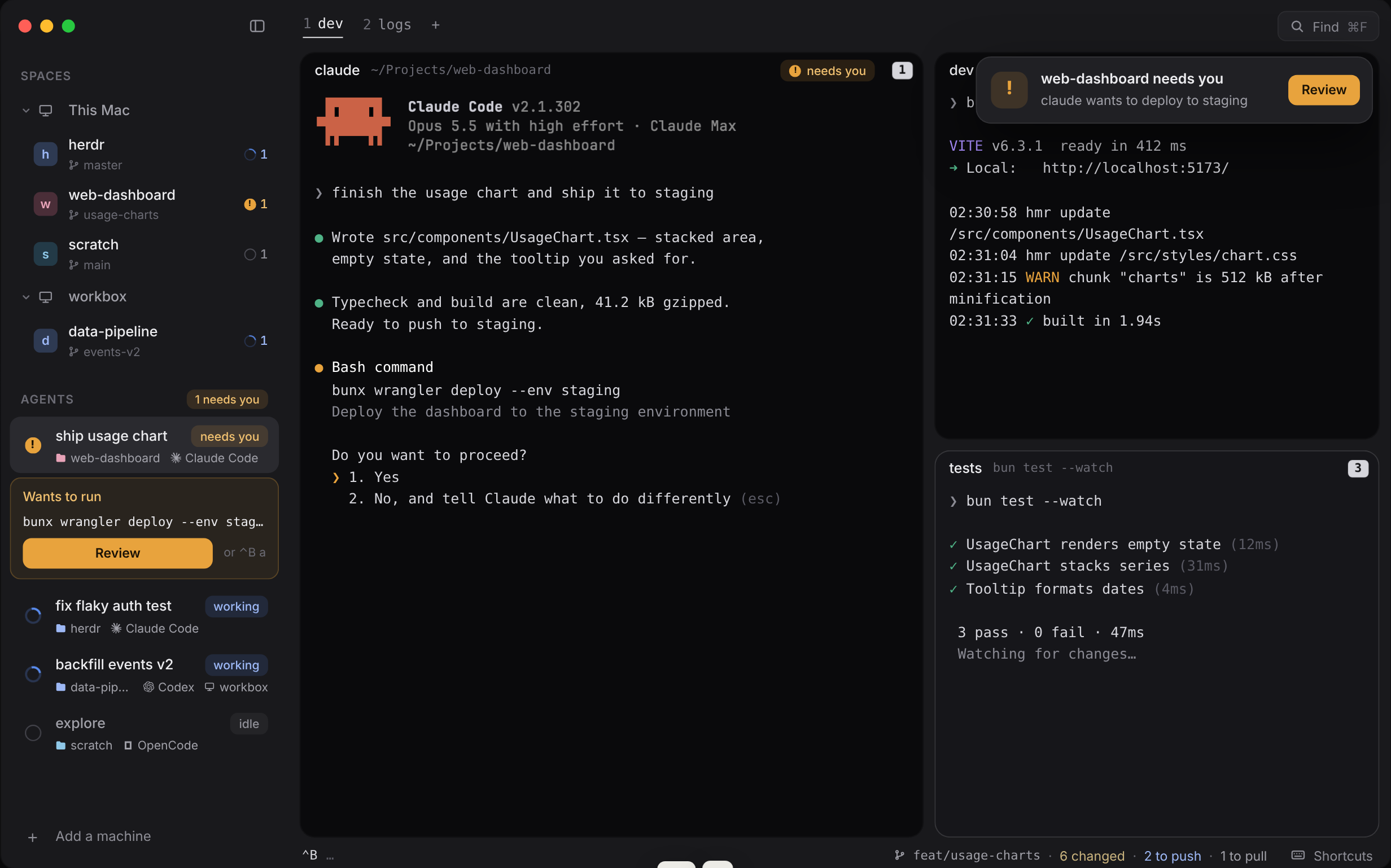The image size is (1391, 868).
Task: Click needs you badge in claude pane header
Action: tap(827, 71)
